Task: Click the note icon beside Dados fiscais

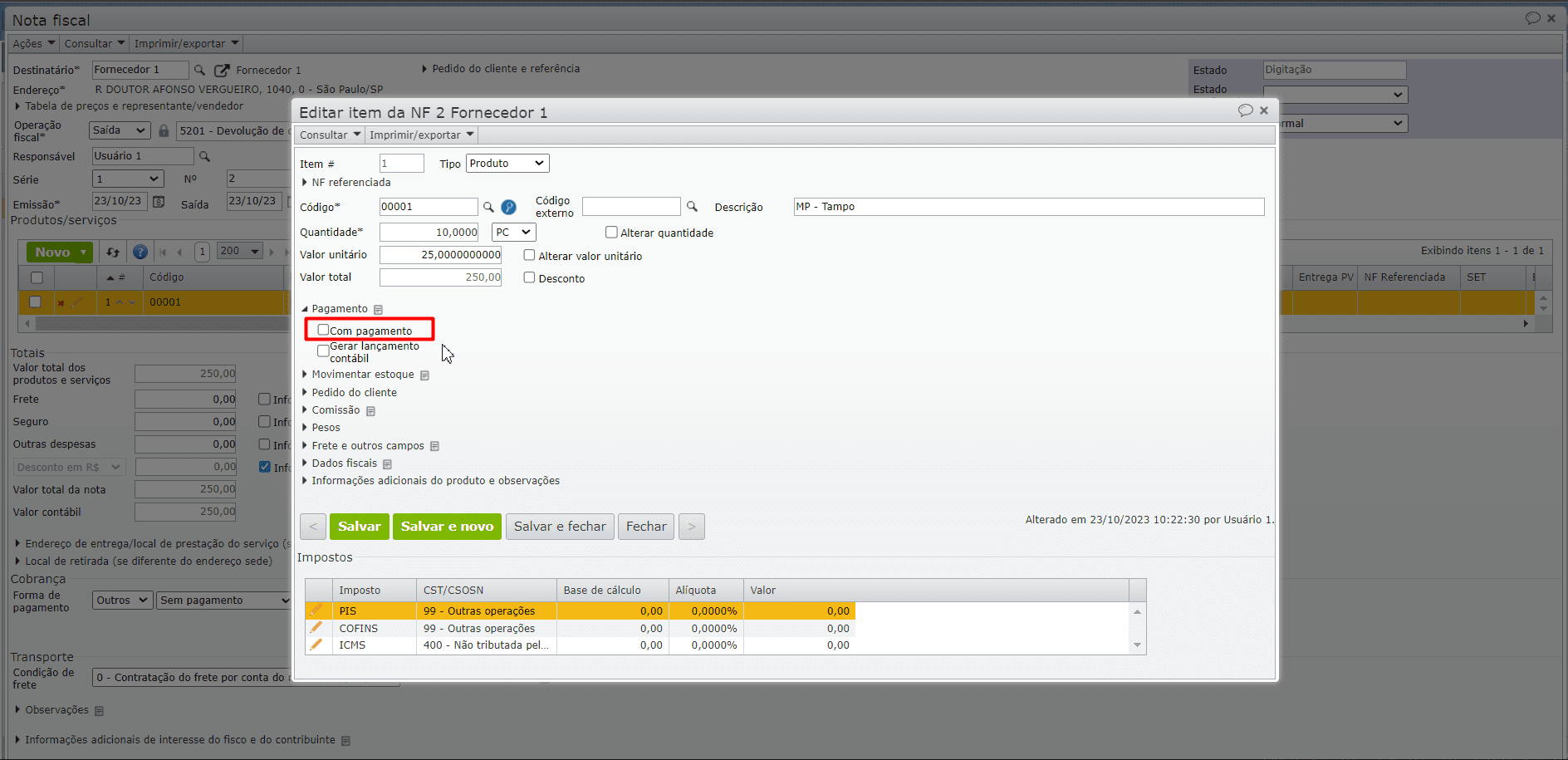Action: [387, 464]
